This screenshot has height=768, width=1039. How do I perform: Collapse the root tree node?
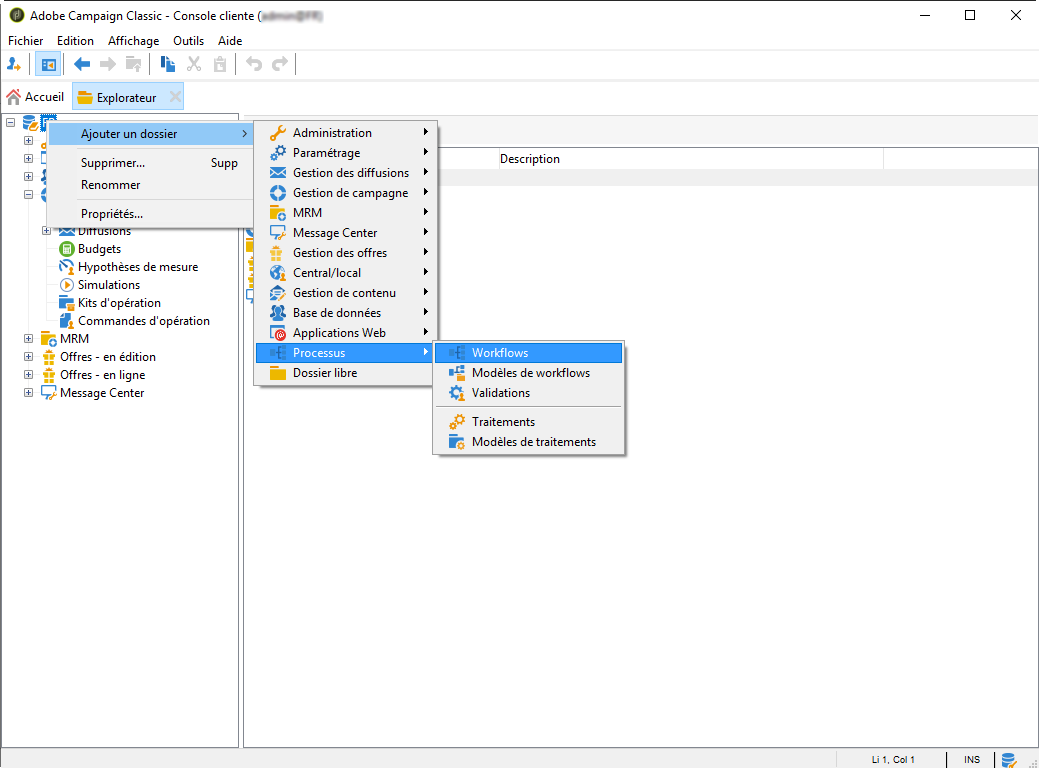coord(11,123)
